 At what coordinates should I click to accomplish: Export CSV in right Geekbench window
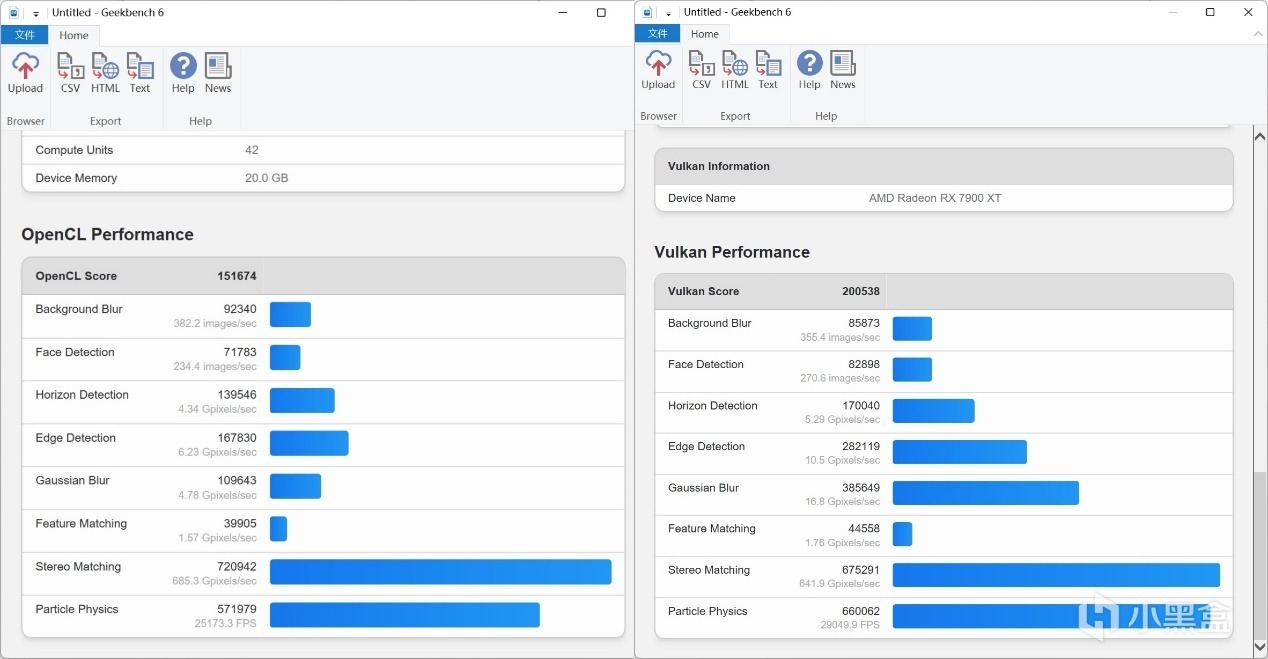pyautogui.click(x=702, y=70)
